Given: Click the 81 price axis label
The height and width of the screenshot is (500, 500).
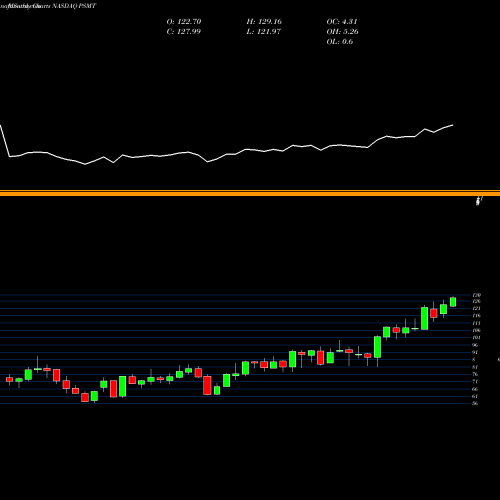Looking at the screenshot, I should (475, 367).
